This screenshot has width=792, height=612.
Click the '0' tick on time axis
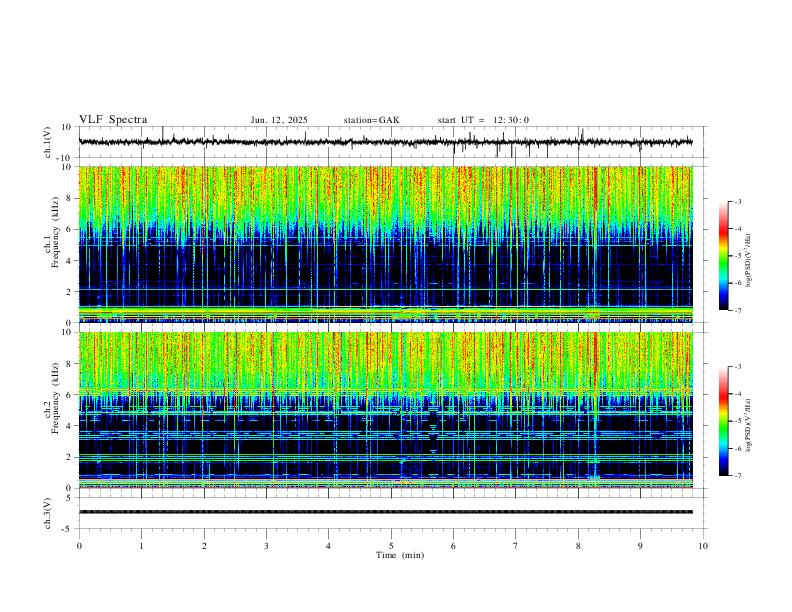point(79,546)
